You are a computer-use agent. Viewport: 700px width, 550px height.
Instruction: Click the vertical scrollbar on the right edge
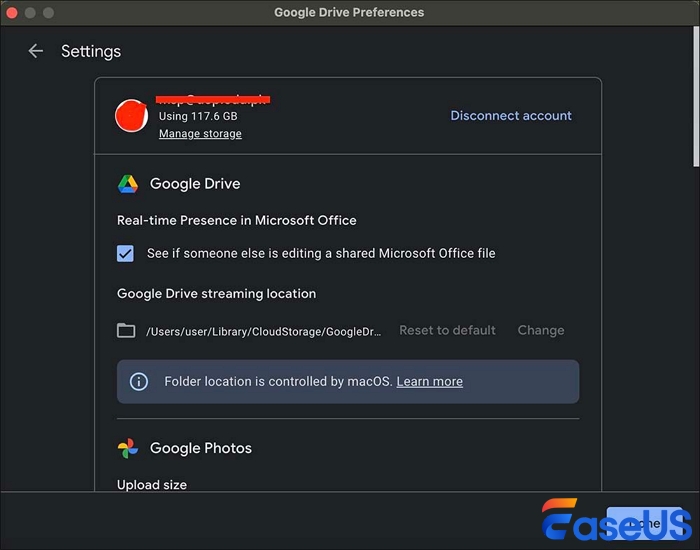point(694,100)
